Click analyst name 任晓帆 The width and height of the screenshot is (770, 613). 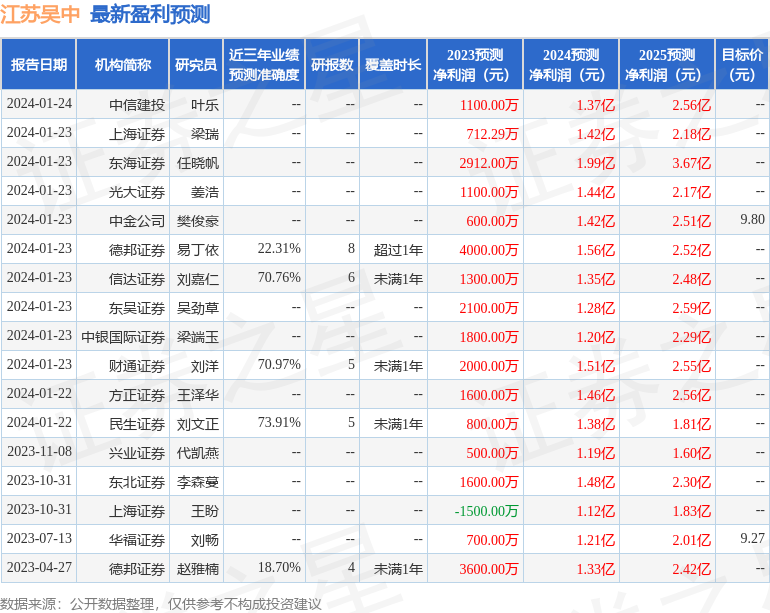click(x=198, y=163)
